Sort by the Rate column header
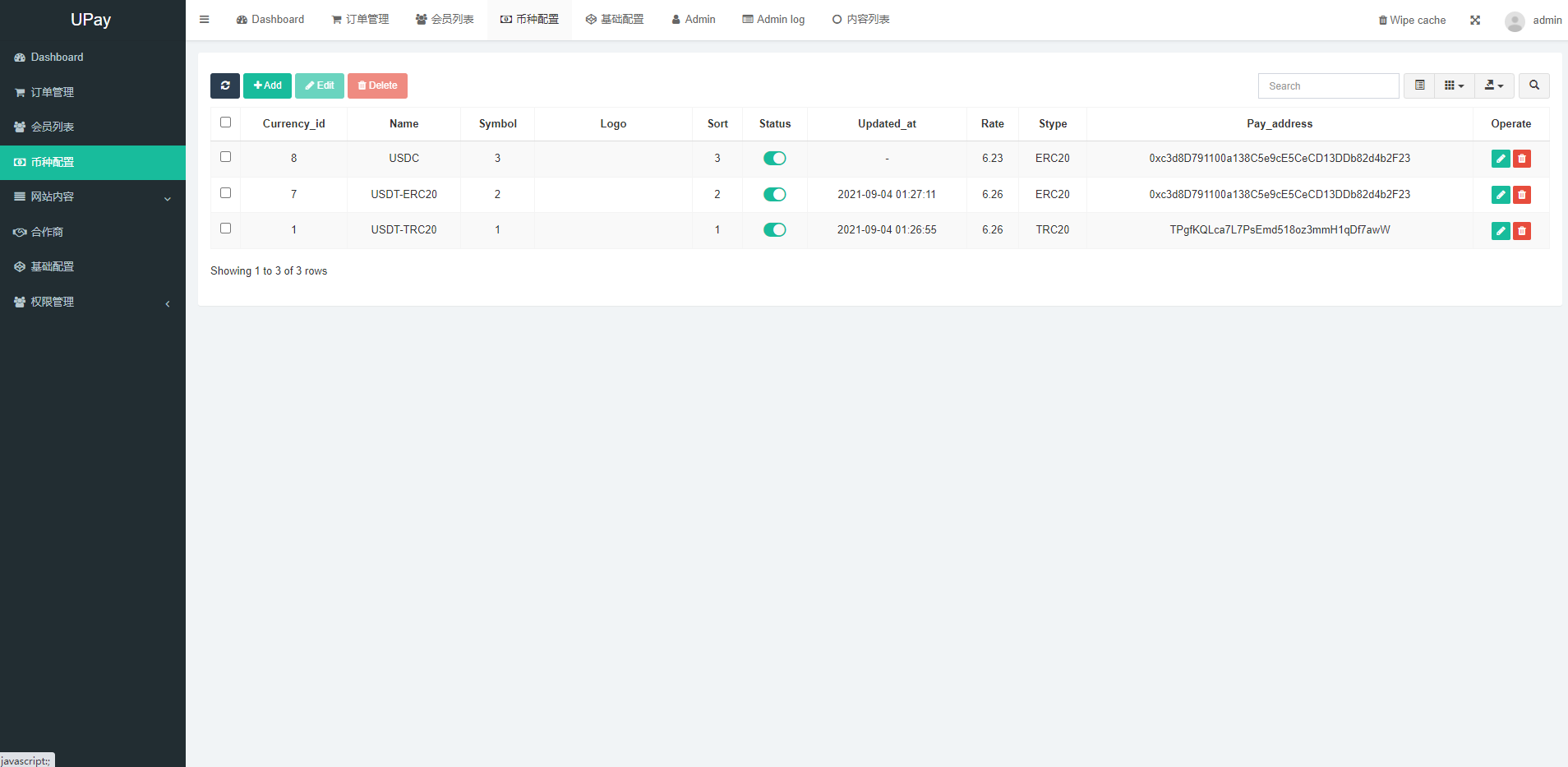This screenshot has height=767, width=1568. pyautogui.click(x=992, y=124)
